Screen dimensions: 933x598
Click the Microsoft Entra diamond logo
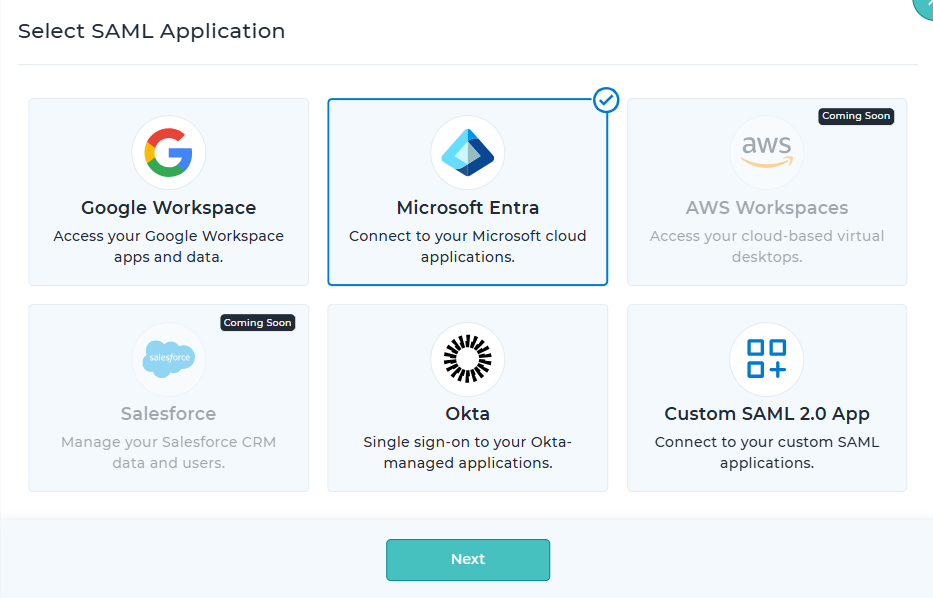[467, 153]
